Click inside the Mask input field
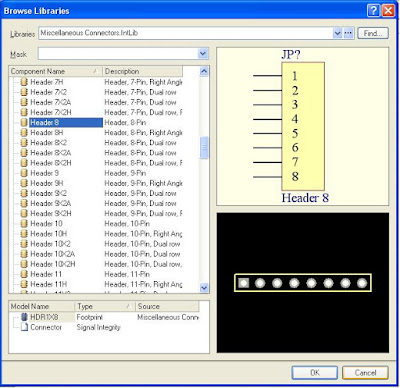 [x=118, y=54]
